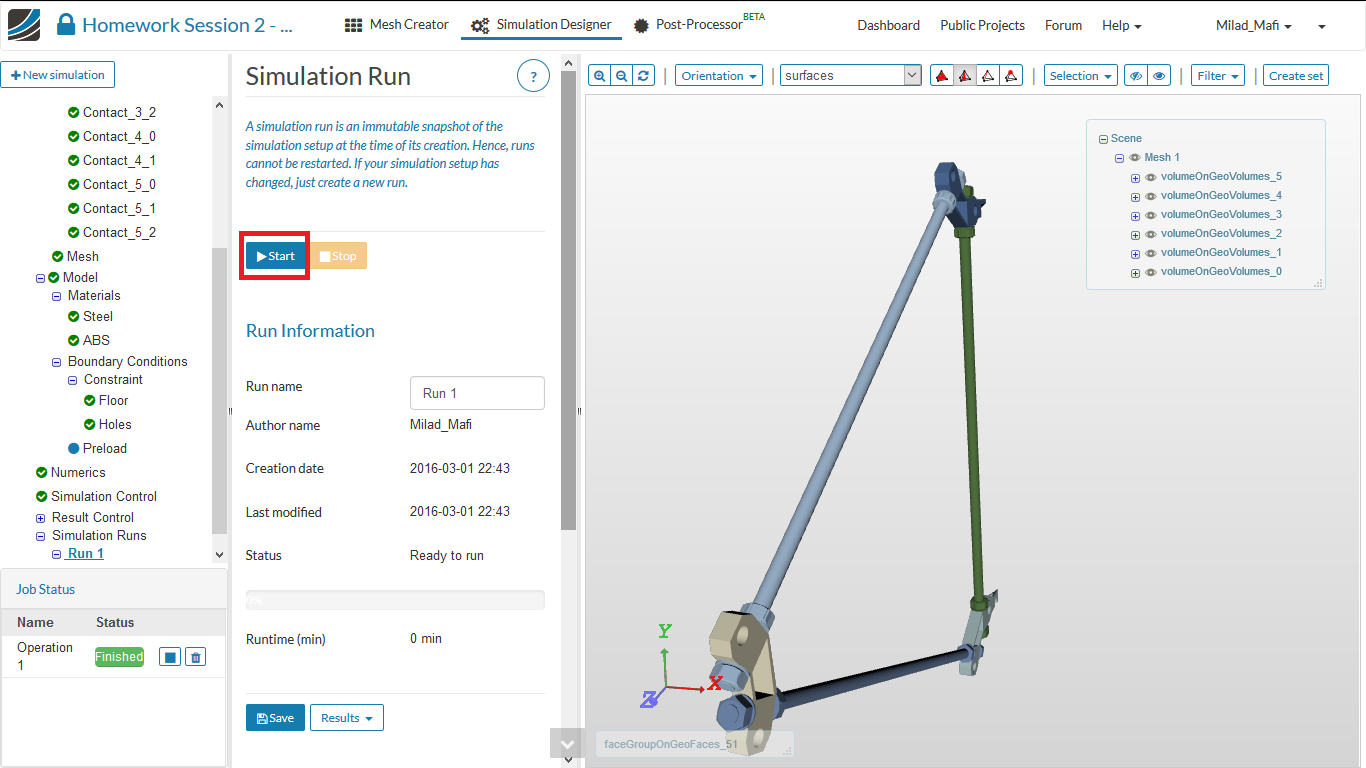
Task: Click the Run name input field
Action: [477, 393]
